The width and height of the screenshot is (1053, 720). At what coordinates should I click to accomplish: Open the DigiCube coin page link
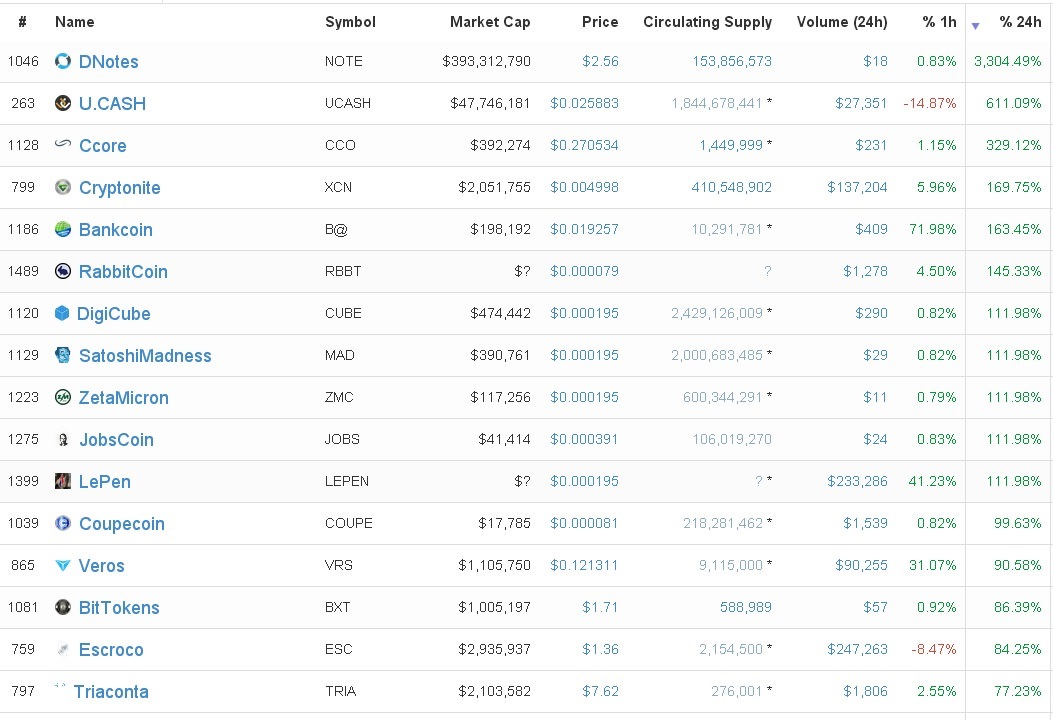(113, 314)
